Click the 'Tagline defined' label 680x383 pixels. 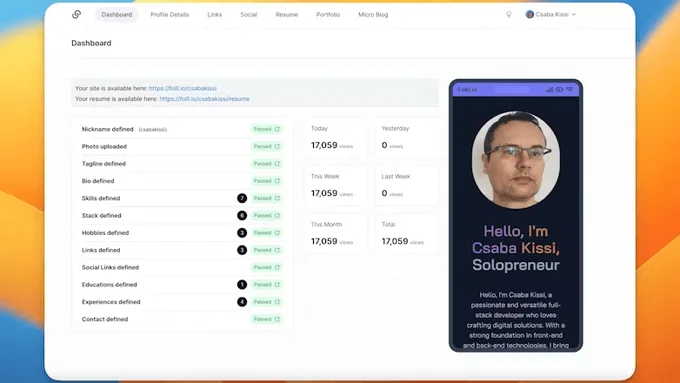(104, 164)
